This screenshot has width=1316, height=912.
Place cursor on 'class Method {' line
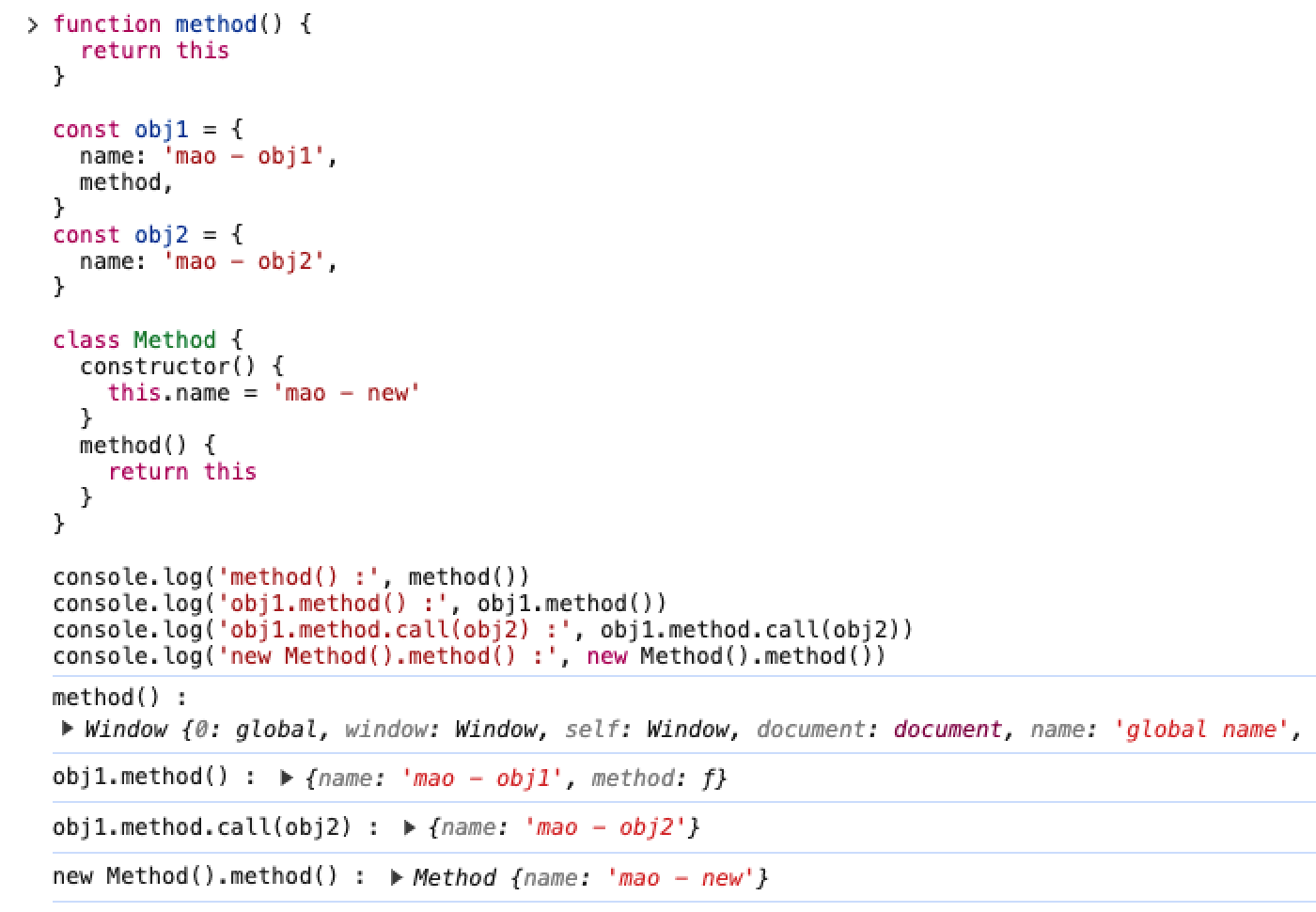[x=148, y=340]
